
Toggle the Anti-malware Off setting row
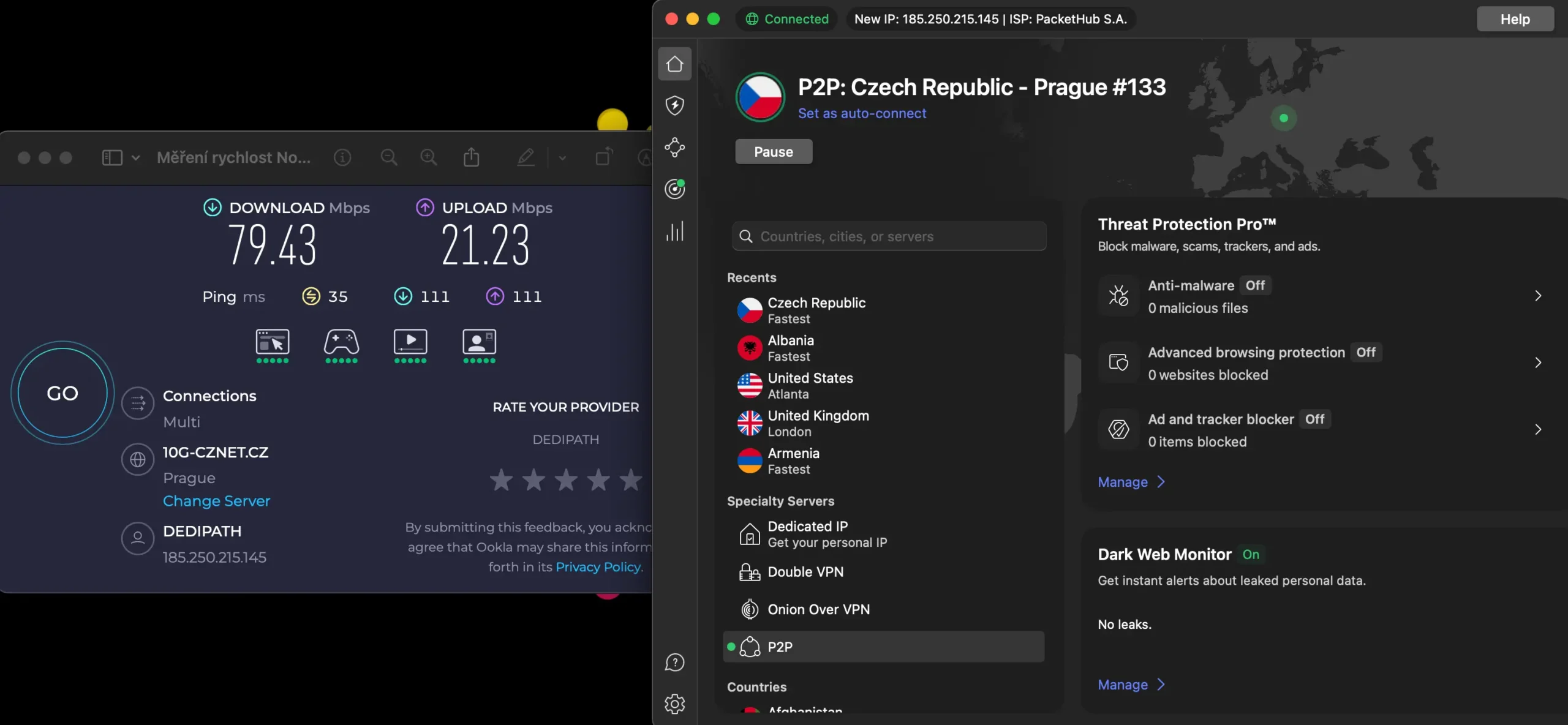[x=1255, y=285]
